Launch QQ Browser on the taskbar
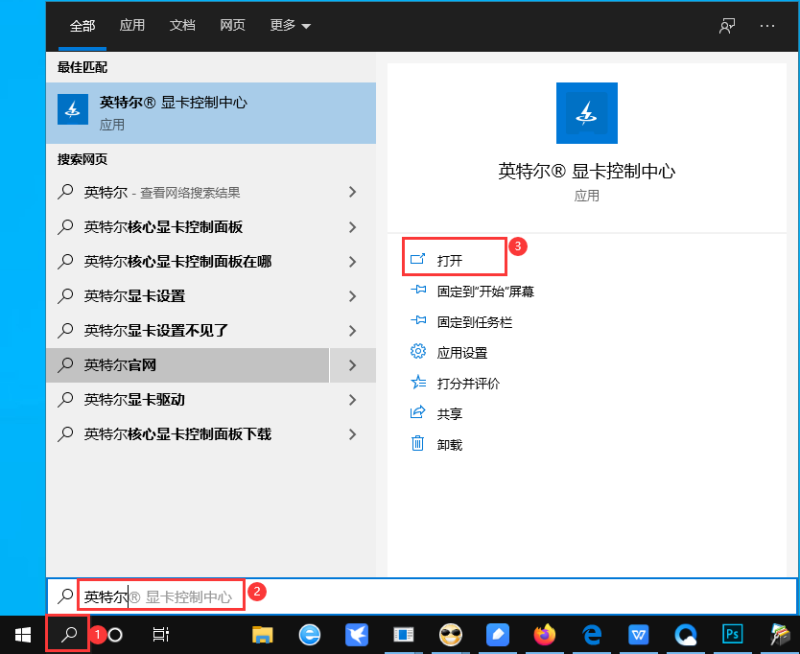The width and height of the screenshot is (800, 654). click(x=686, y=634)
